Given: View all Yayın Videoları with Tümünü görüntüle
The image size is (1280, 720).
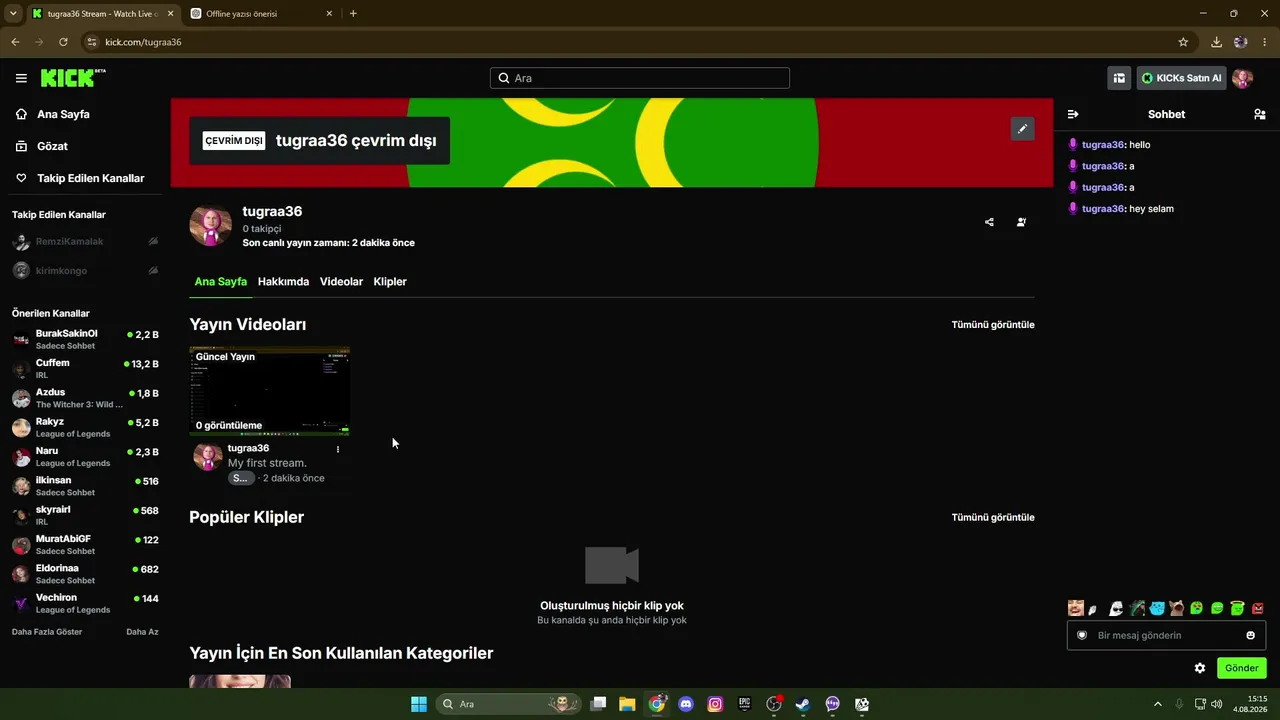Looking at the screenshot, I should 993,325.
